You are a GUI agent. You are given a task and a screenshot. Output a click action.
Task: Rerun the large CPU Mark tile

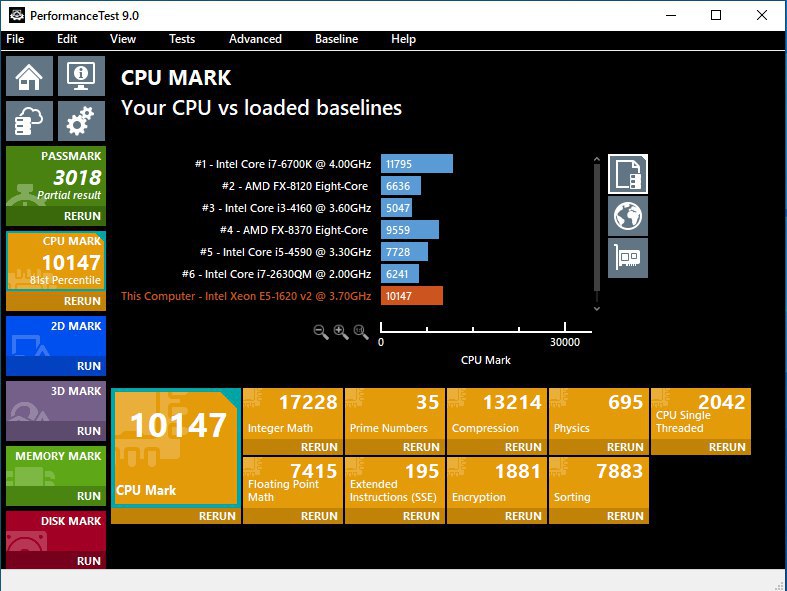(176, 516)
